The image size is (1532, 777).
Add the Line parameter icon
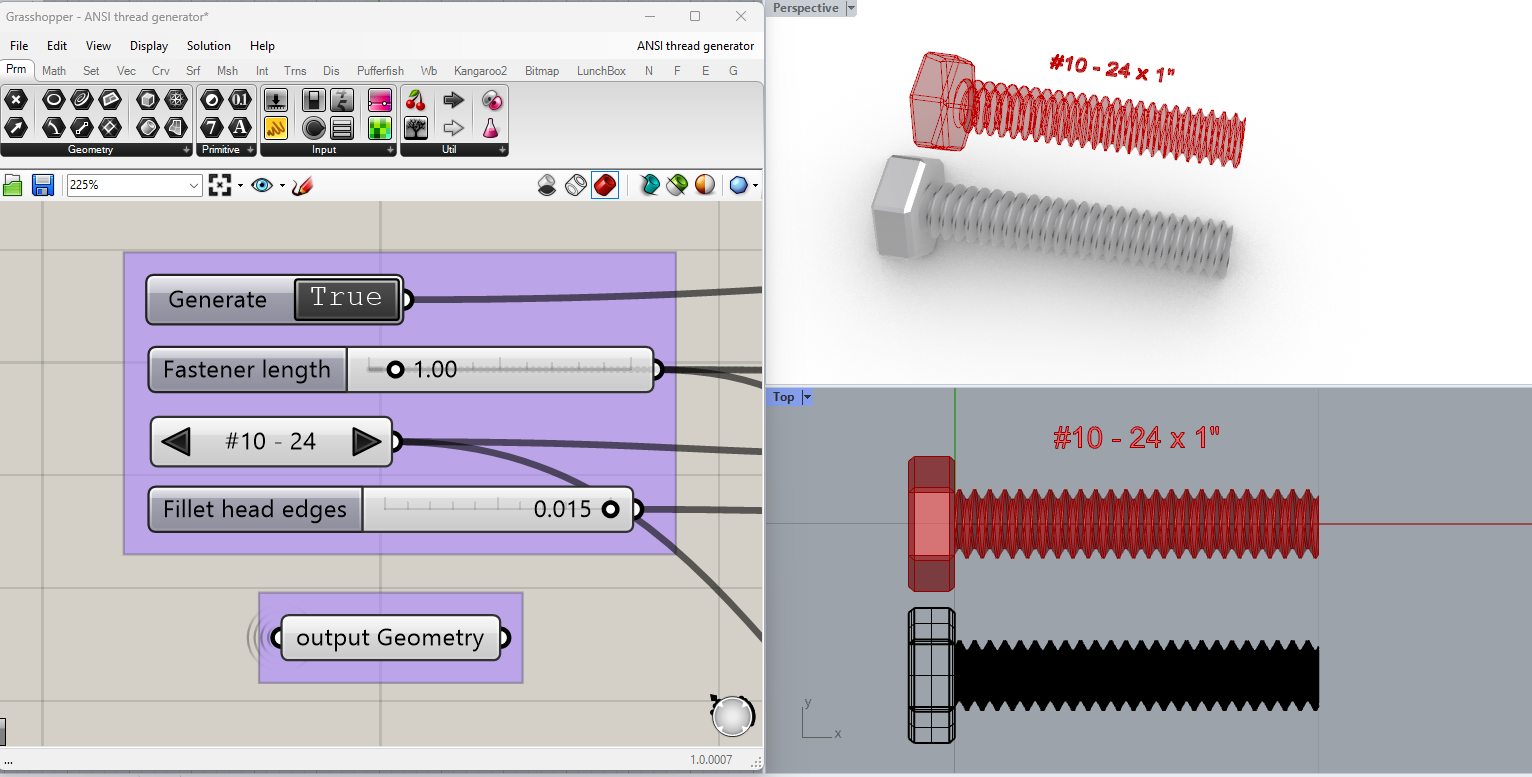(82, 127)
